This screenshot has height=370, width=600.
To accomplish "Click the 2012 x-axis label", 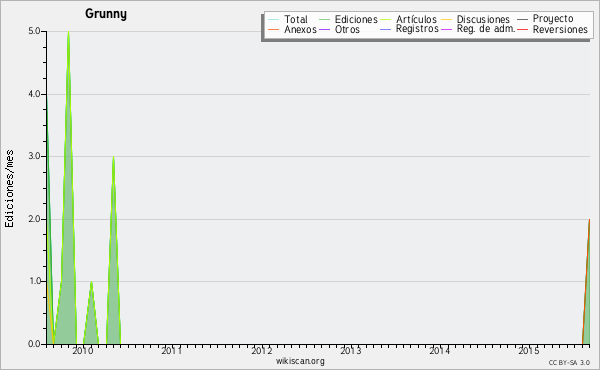I will coord(261,351).
